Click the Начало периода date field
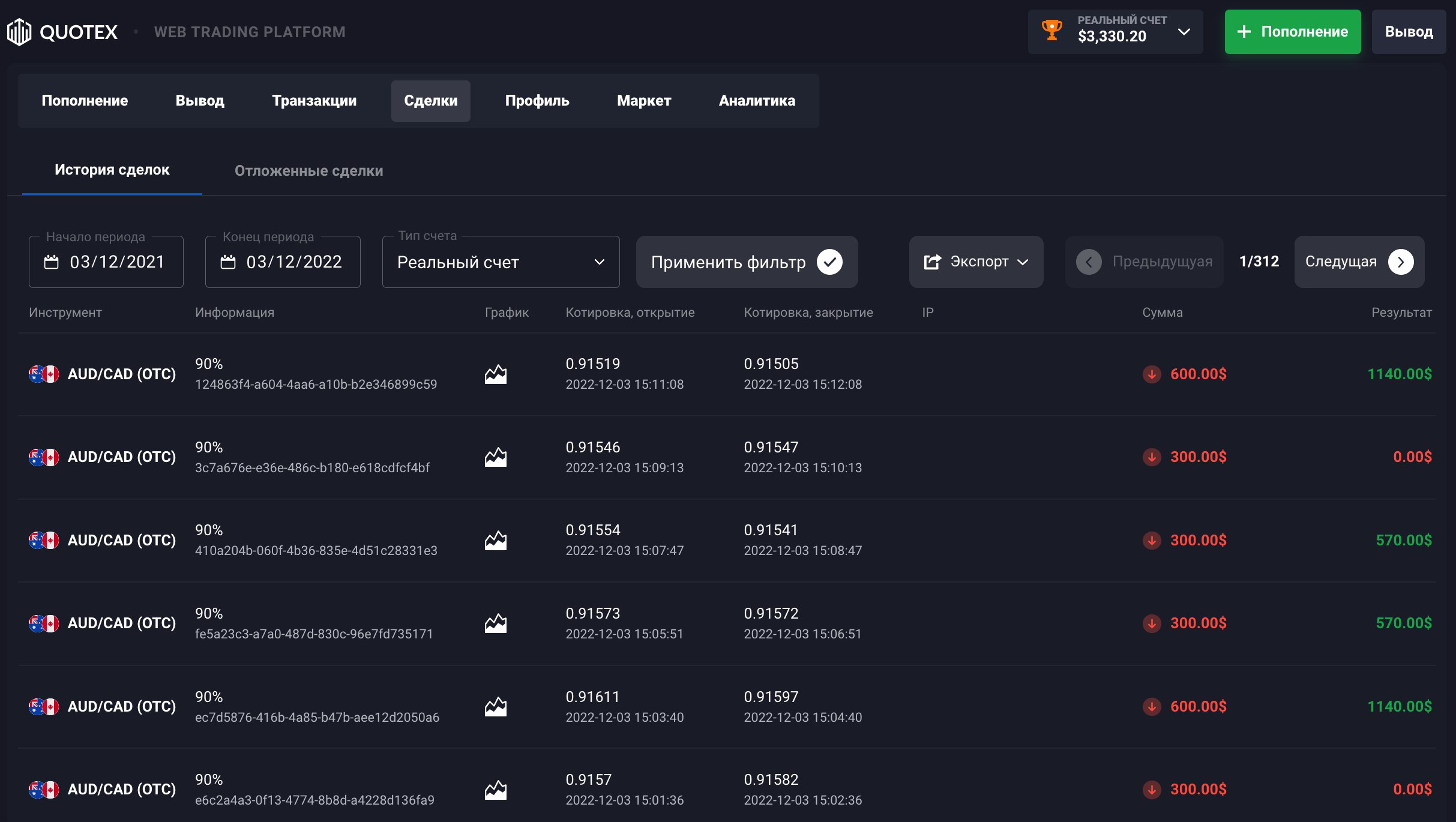Screen dimensions: 1456x822 tap(106, 262)
